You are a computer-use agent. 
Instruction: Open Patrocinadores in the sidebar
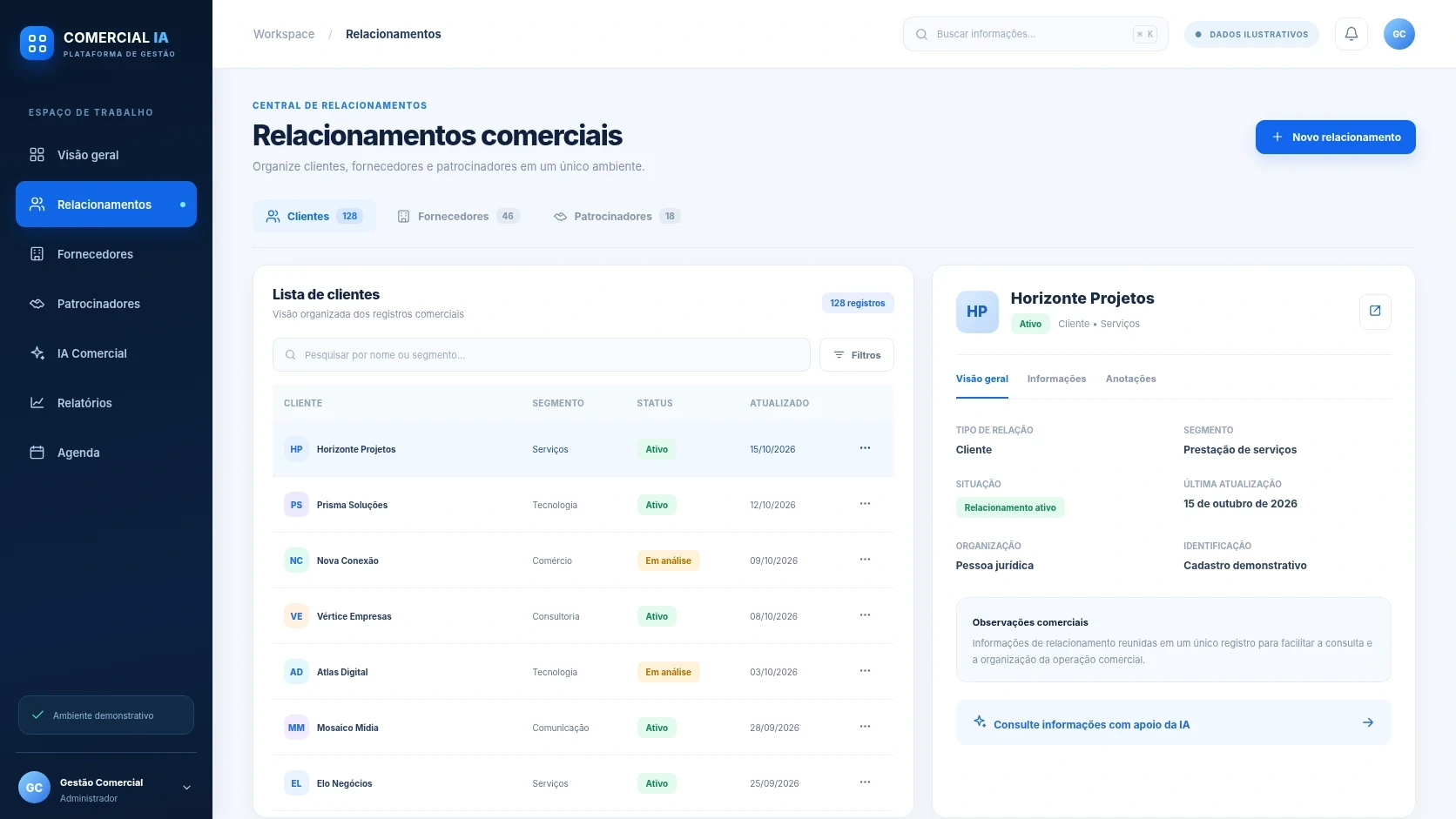(106, 304)
